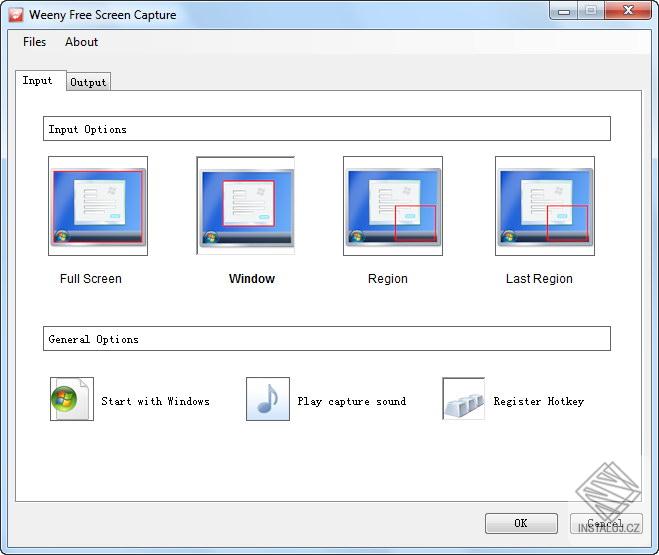Image resolution: width=659 pixels, height=555 pixels.
Task: Click the Cancel button
Action: pyautogui.click(x=606, y=523)
